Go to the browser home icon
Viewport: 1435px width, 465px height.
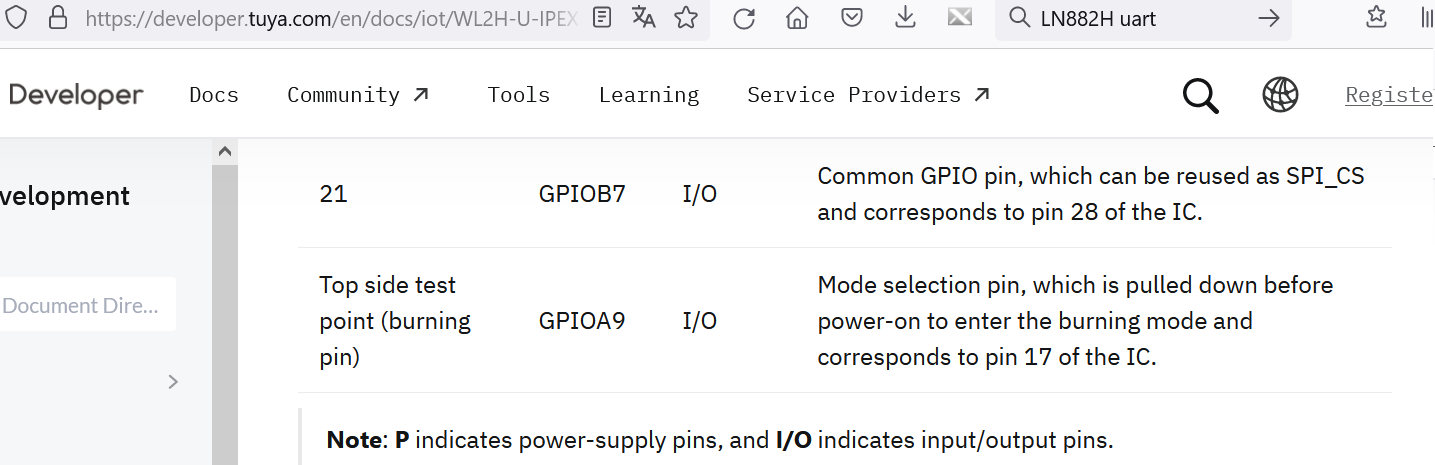797,18
